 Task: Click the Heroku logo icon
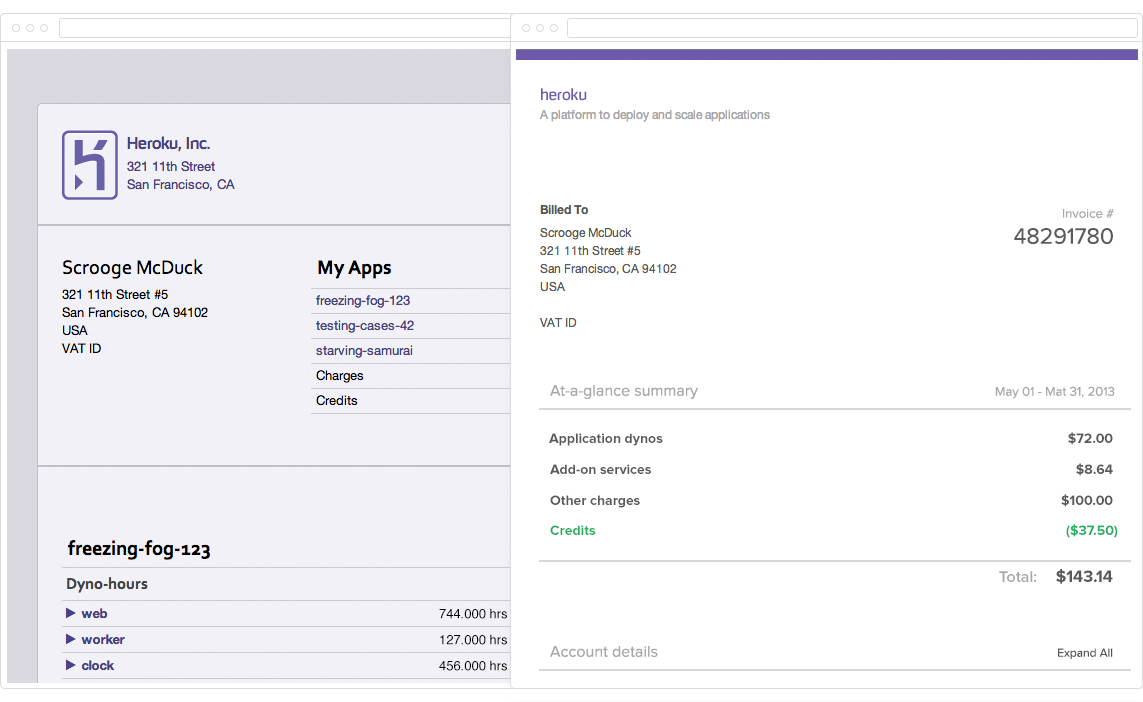click(x=90, y=165)
